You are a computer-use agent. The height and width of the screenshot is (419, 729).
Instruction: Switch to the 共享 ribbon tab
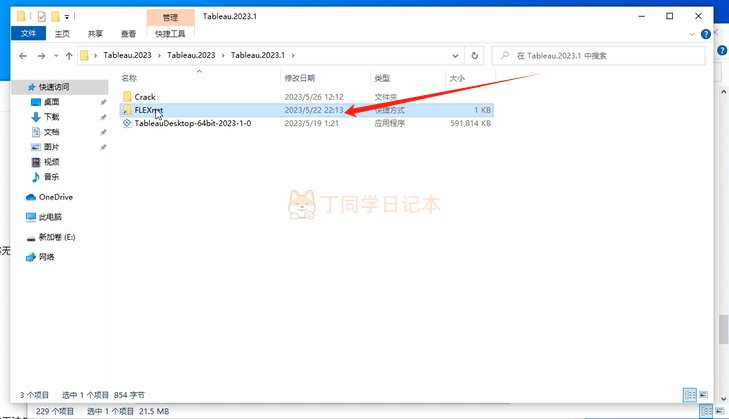(x=95, y=33)
